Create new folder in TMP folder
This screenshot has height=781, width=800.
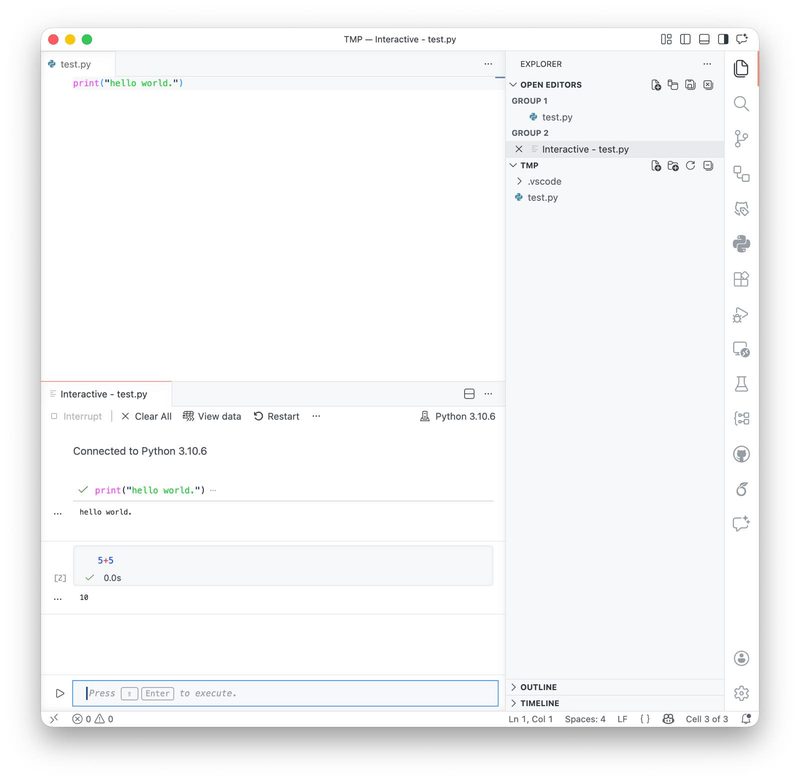(x=673, y=165)
